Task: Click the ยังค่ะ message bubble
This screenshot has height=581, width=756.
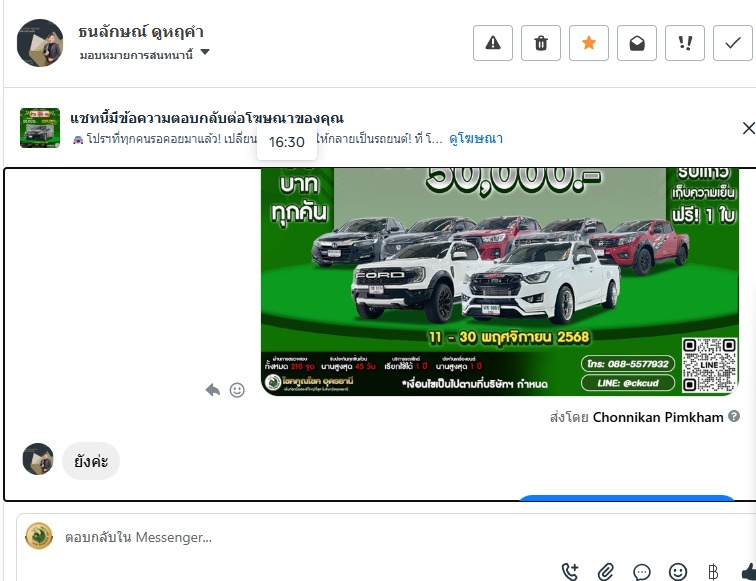Action: point(91,461)
